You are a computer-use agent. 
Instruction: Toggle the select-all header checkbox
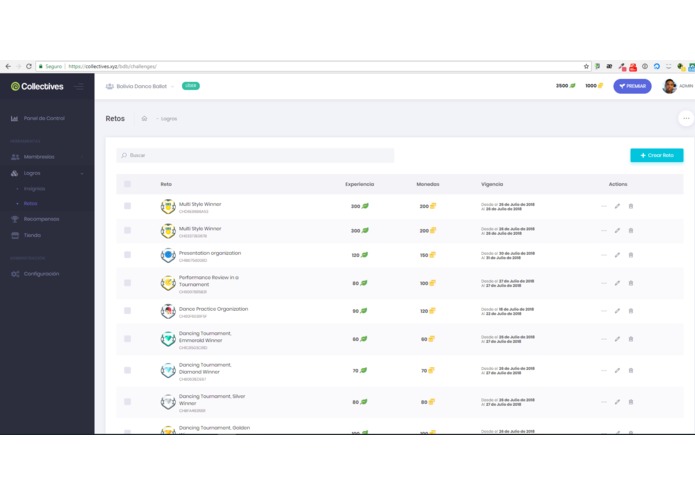pos(127,184)
